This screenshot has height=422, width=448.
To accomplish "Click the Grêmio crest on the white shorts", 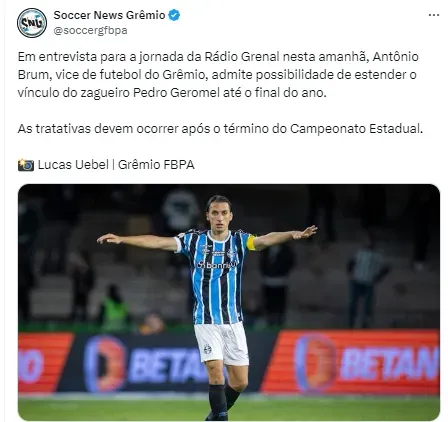I will pyautogui.click(x=207, y=349).
